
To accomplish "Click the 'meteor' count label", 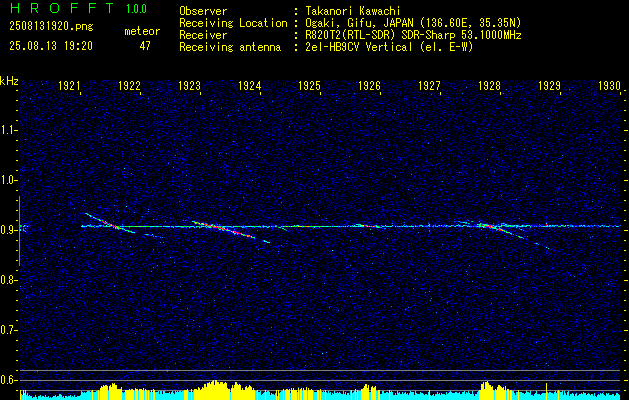I will click(x=142, y=31).
